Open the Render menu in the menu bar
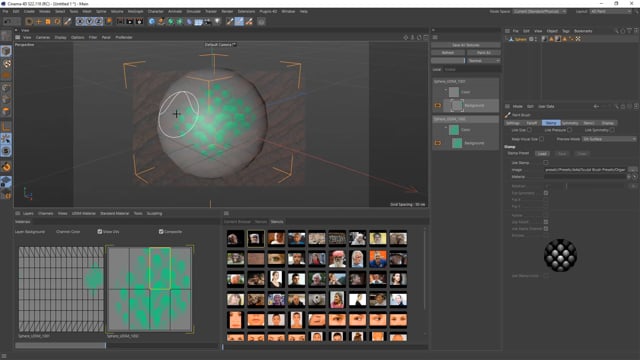 [227, 11]
